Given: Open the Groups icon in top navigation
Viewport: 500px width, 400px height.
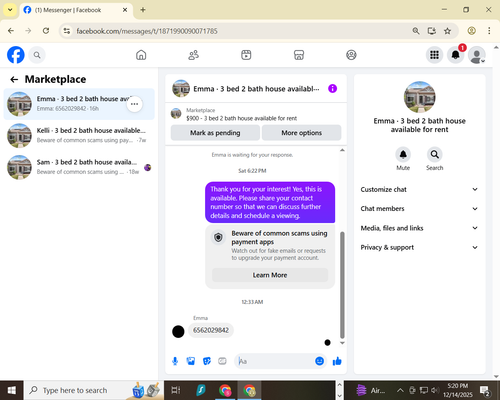Looking at the screenshot, I should pyautogui.click(x=351, y=55).
